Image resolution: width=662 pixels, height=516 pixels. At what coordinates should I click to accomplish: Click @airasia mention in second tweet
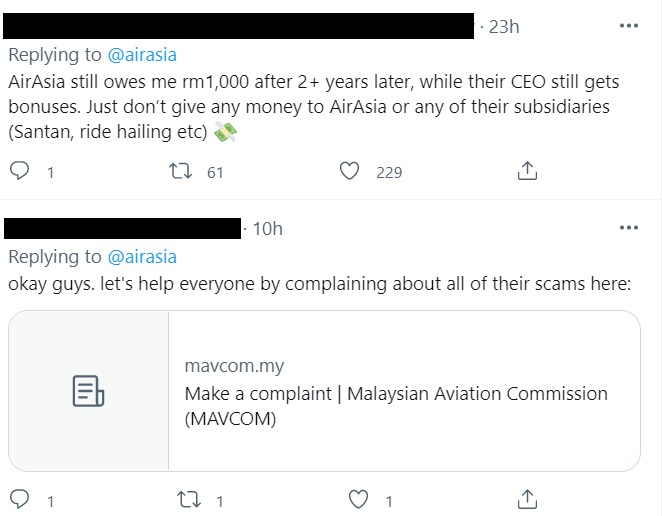tap(141, 257)
